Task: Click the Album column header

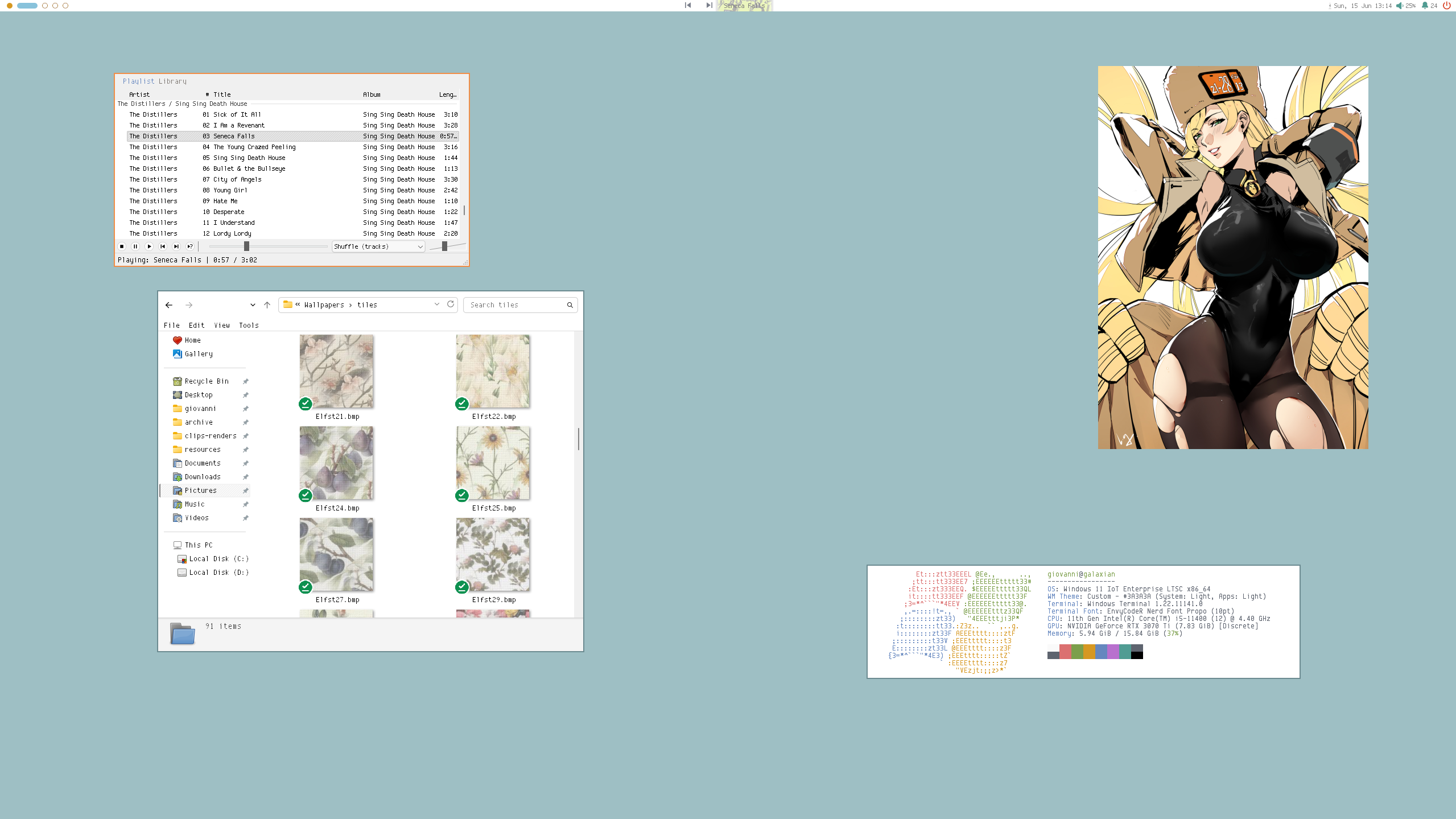Action: (372, 94)
